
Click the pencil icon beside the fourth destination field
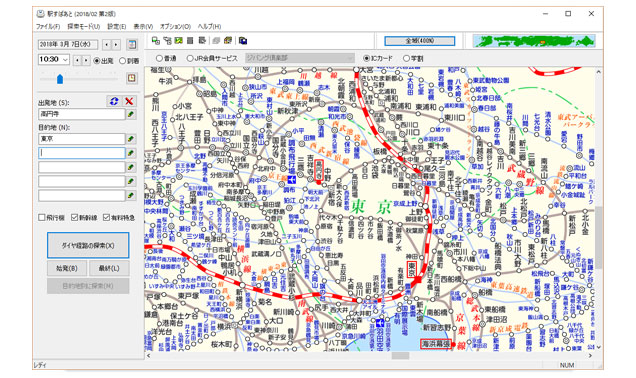point(131,181)
